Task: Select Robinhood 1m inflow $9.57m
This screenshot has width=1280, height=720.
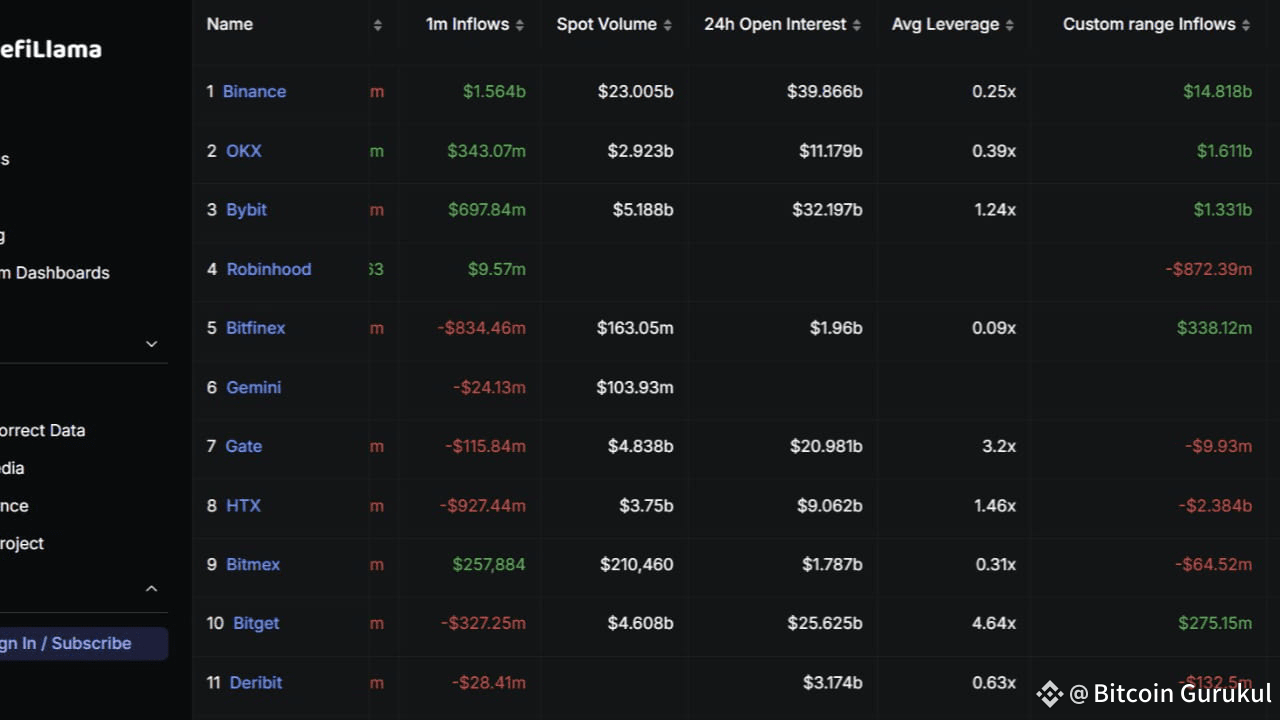Action: [x=497, y=269]
